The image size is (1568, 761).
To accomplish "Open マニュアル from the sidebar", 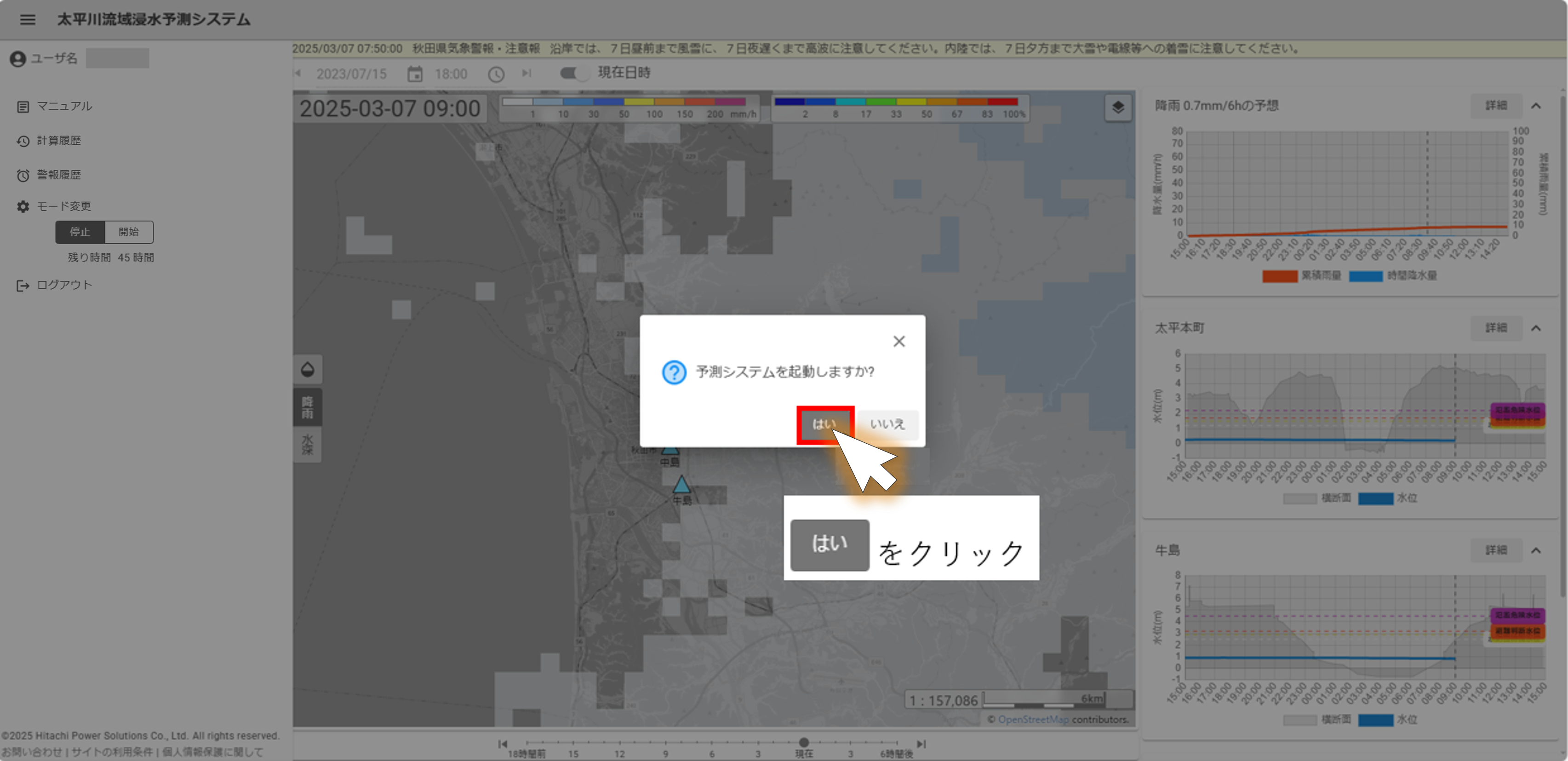I will (x=64, y=107).
